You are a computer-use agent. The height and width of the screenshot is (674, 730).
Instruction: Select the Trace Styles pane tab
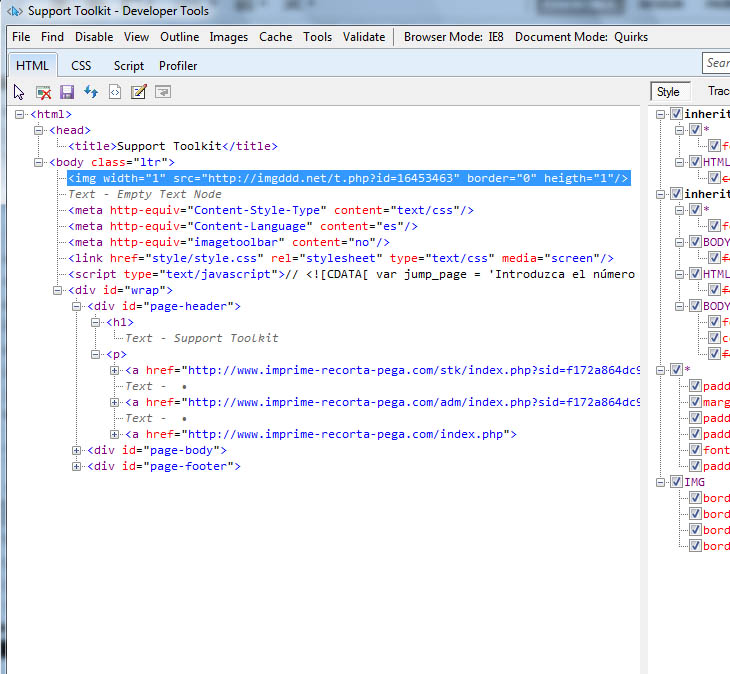pos(718,91)
